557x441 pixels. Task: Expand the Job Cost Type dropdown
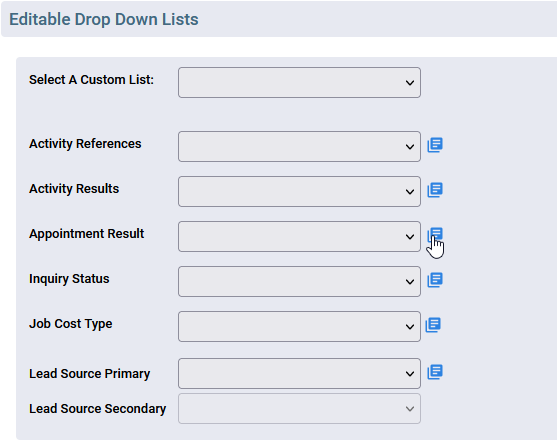[x=299, y=327]
